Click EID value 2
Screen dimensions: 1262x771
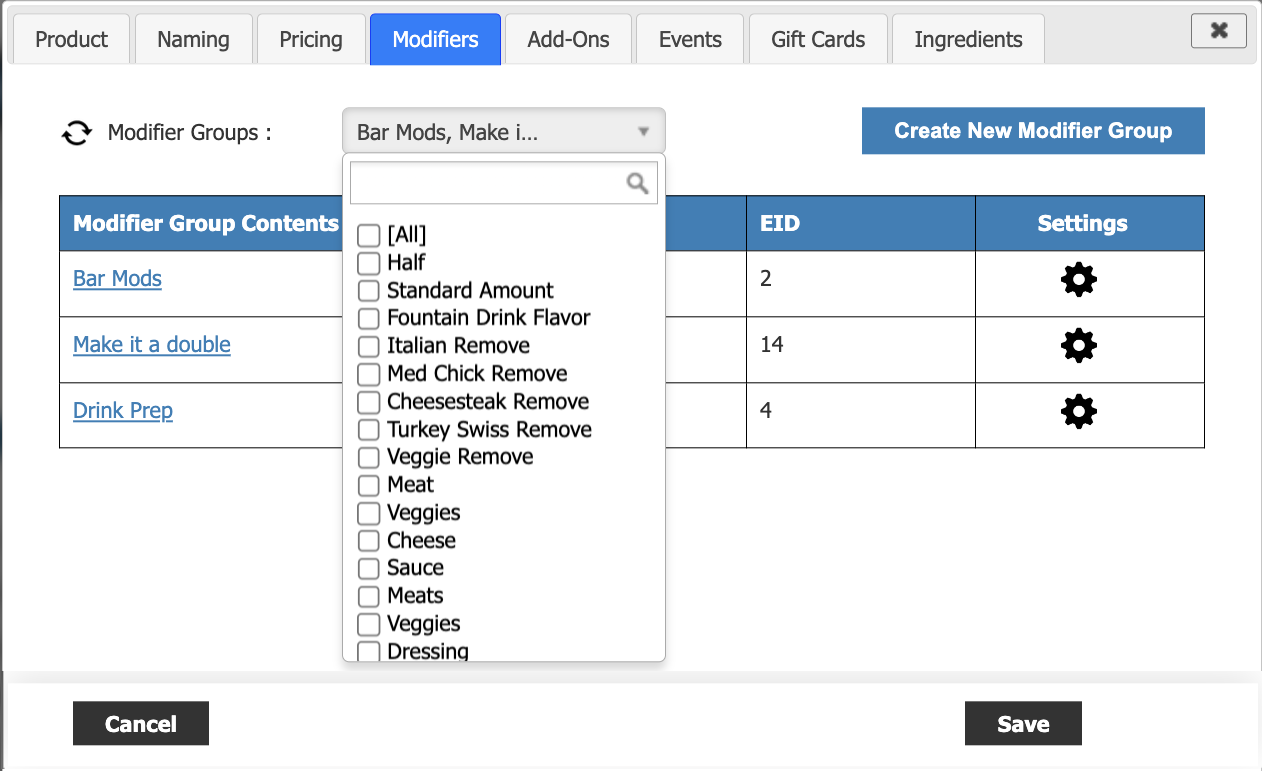tap(766, 278)
